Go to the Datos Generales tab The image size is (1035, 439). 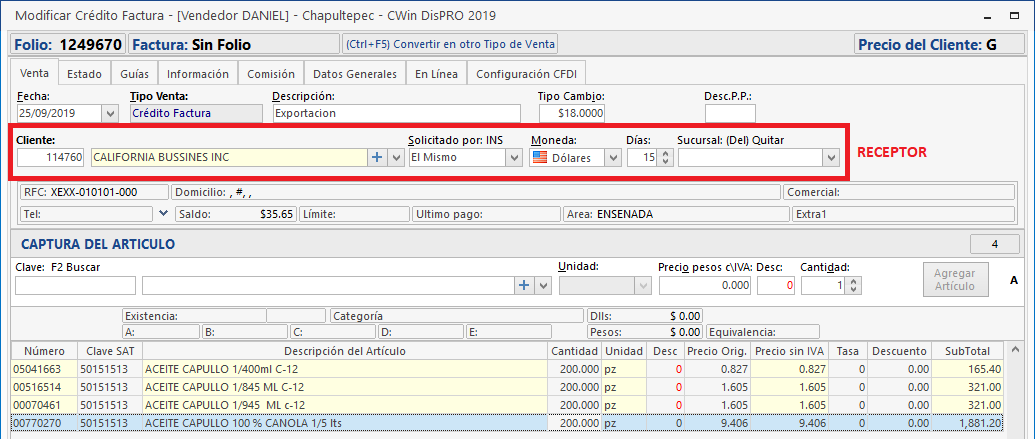tap(354, 74)
